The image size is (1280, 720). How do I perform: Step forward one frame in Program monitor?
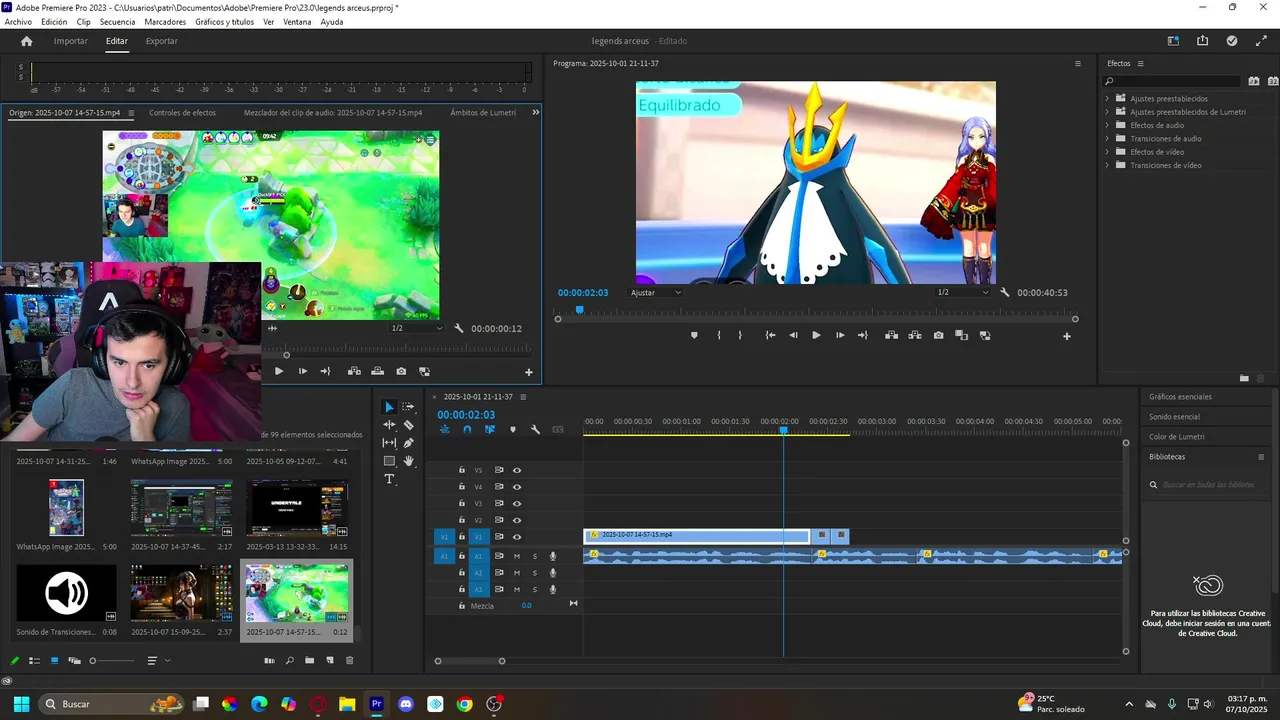coord(839,335)
